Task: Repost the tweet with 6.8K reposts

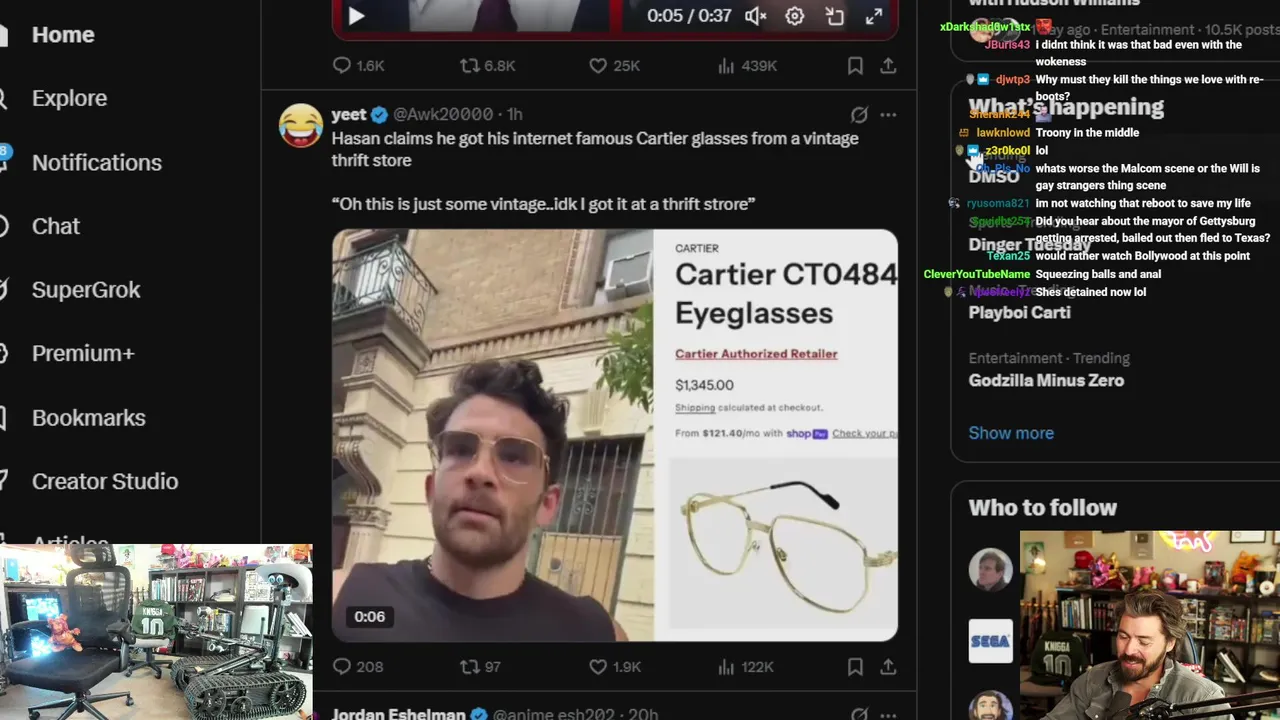Action: [487, 66]
